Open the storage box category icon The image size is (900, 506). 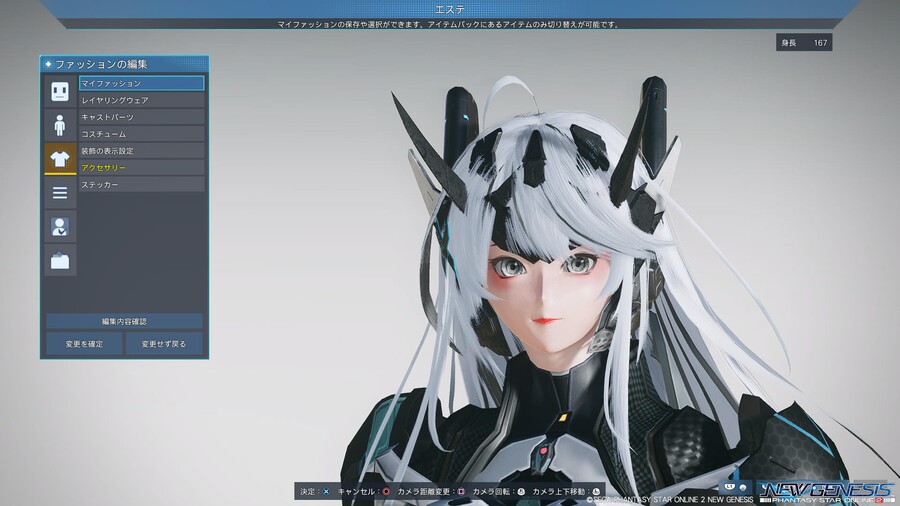point(60,260)
